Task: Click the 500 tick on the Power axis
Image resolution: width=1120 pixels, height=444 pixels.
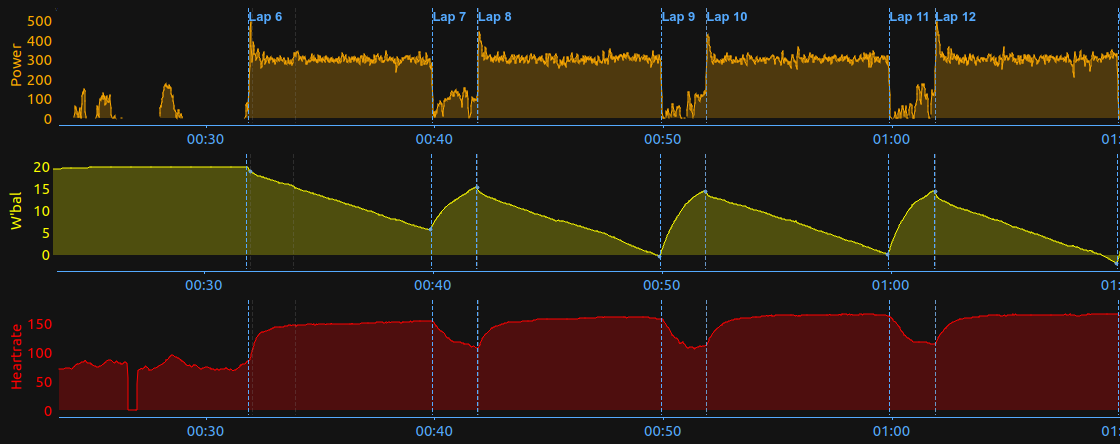Action: (x=39, y=21)
